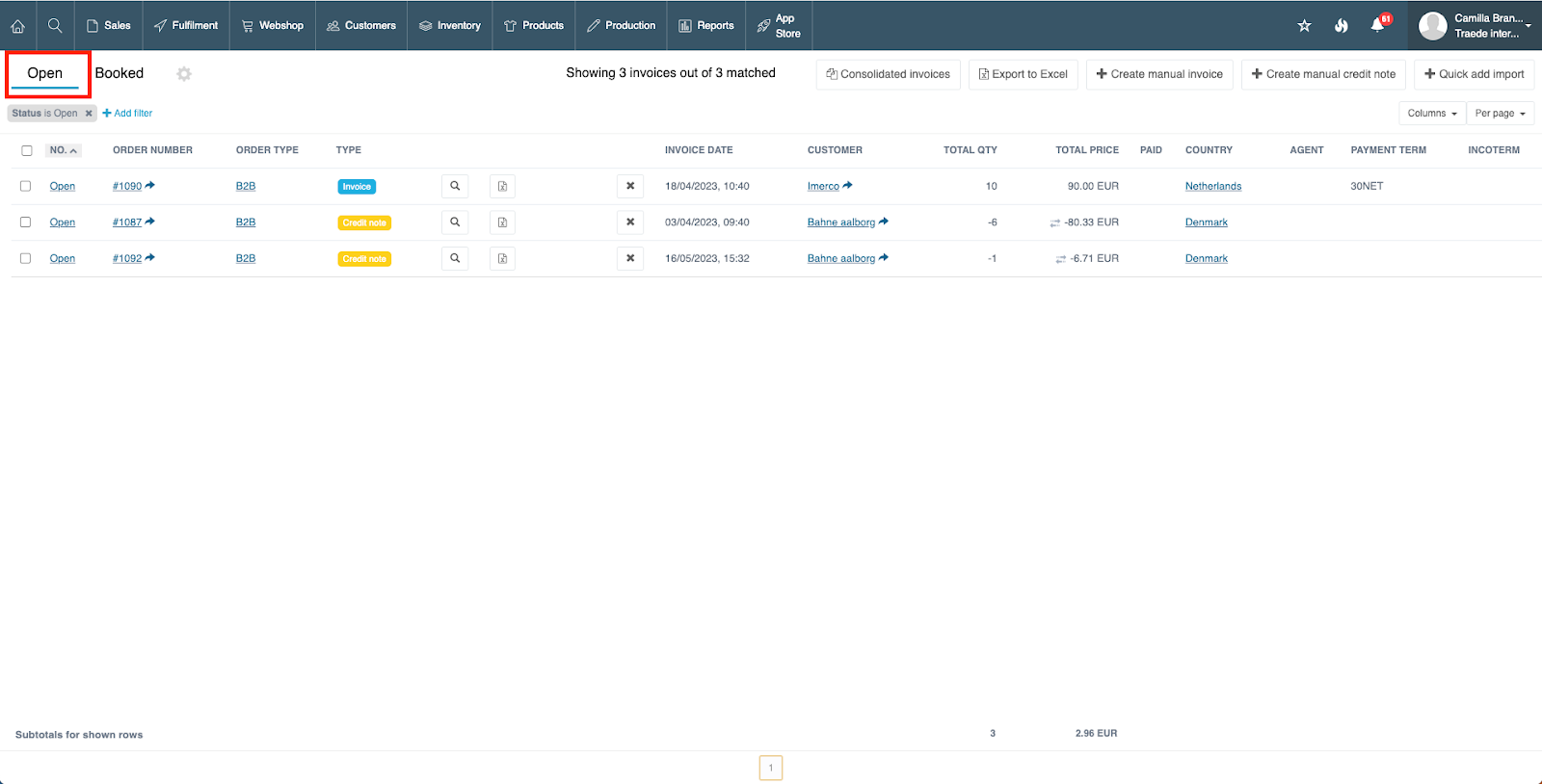Click Consolidated invoices button

click(889, 74)
